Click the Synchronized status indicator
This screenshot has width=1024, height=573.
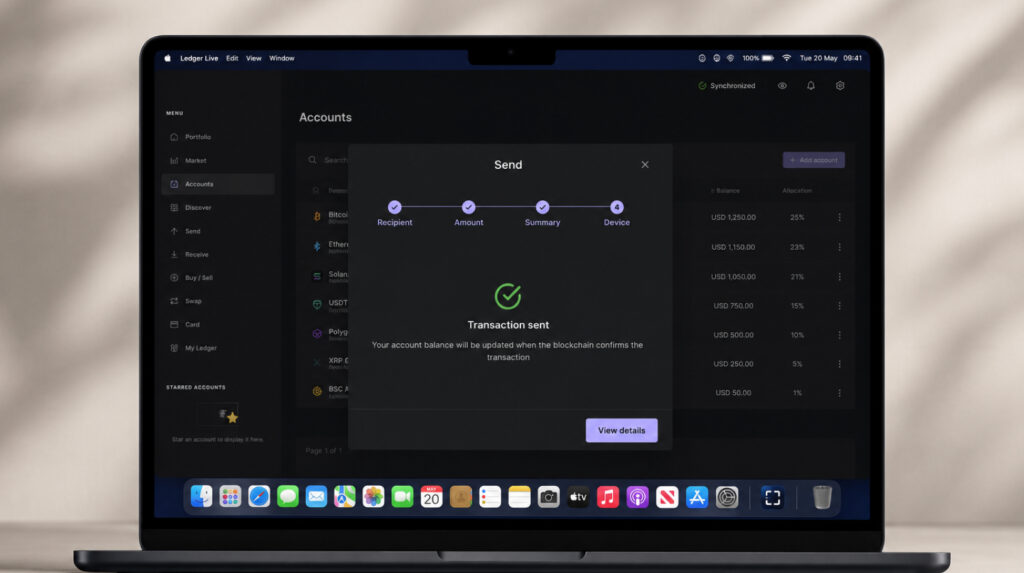[727, 86]
